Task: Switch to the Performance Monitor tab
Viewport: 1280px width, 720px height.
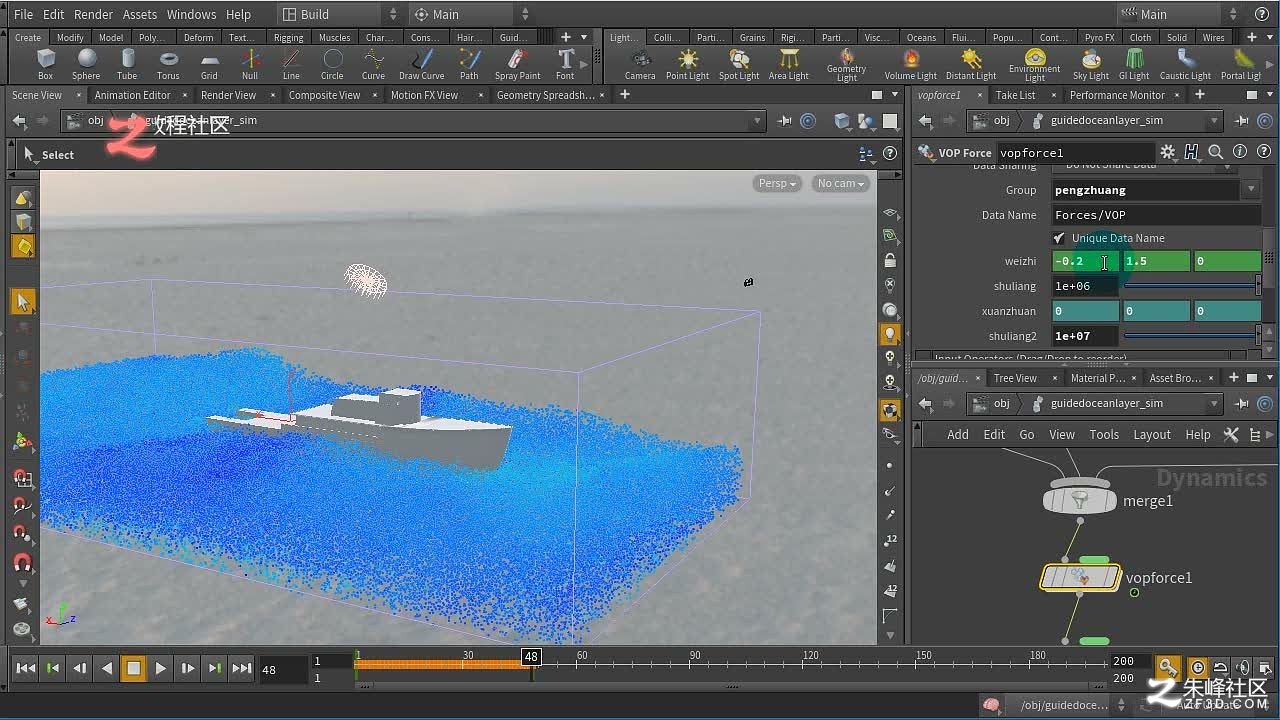Action: point(1117,95)
